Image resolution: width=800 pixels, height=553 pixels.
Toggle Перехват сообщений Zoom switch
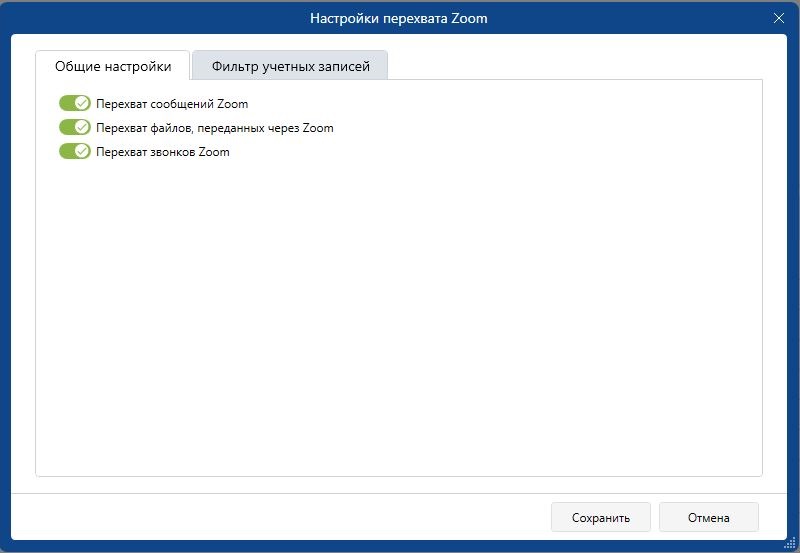(74, 104)
